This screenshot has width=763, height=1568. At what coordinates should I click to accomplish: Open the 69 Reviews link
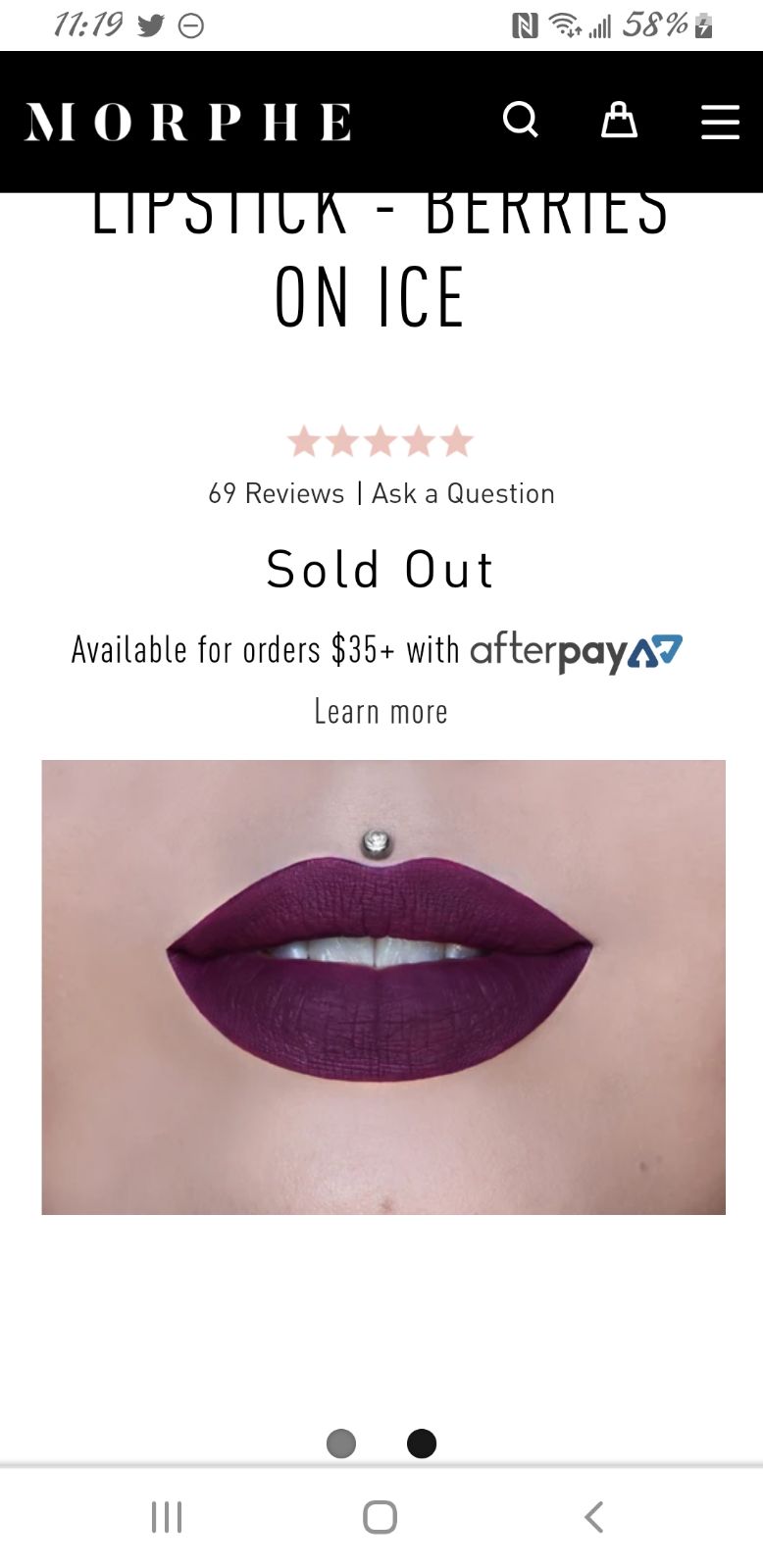click(276, 493)
